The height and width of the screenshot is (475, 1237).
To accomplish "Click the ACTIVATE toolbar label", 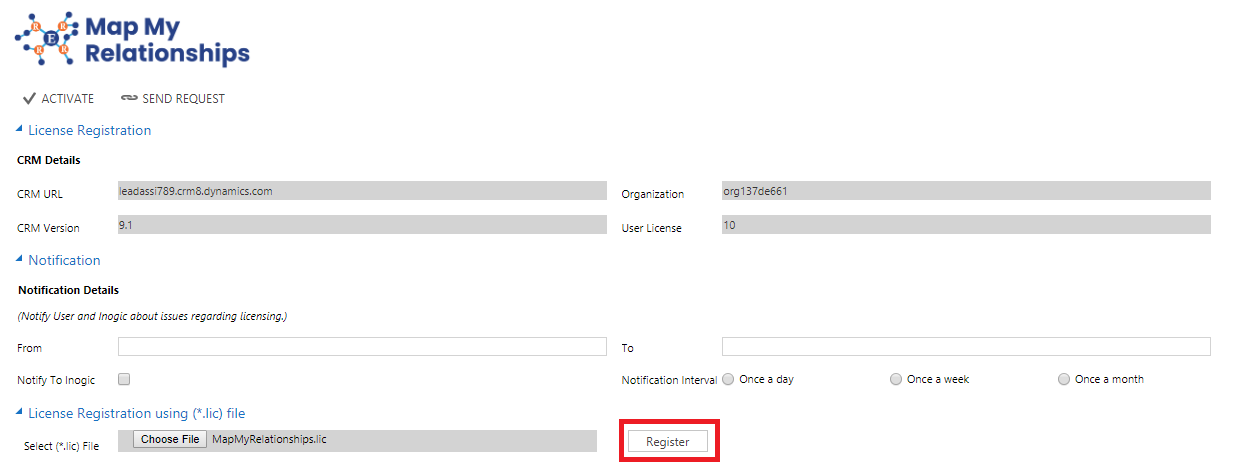I will coord(68,99).
